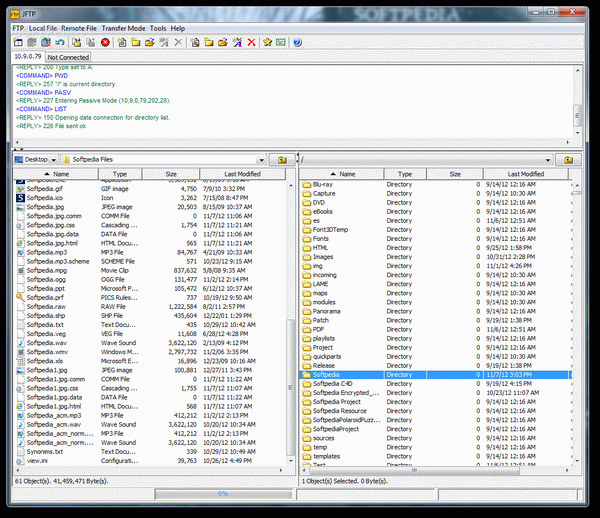This screenshot has height=518, width=600.
Task: Sort local files by Last Modified column
Action: coord(242,174)
